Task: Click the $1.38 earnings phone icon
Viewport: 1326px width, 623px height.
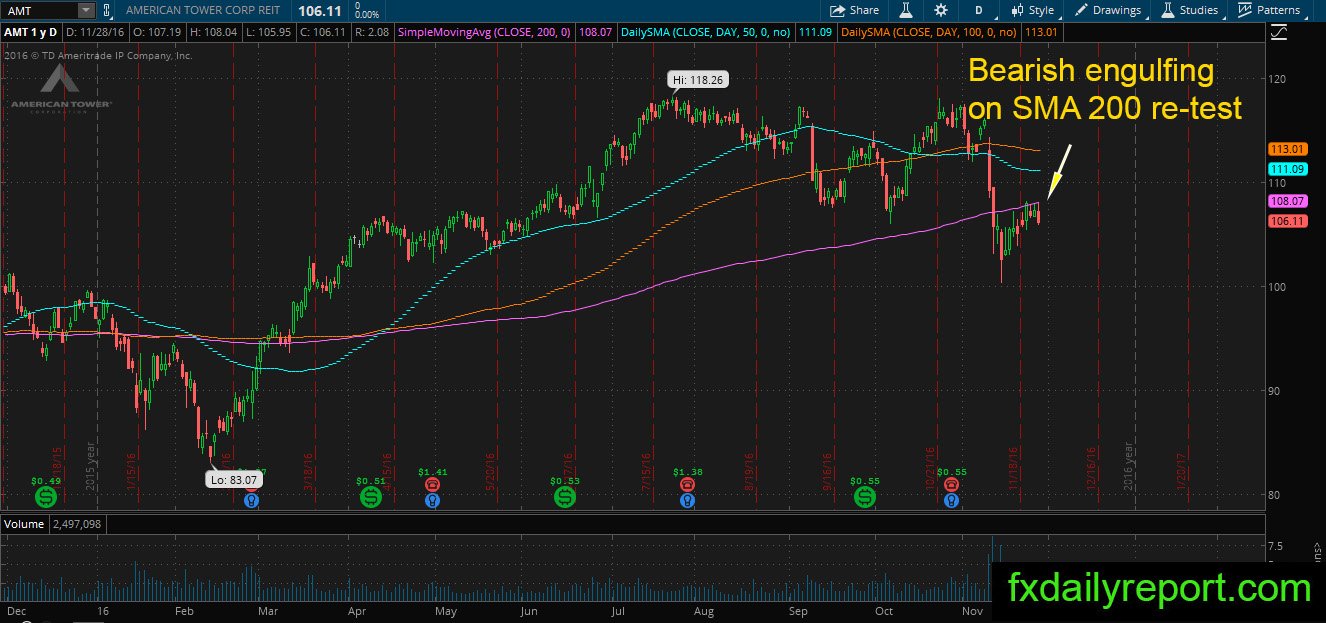Action: (687, 484)
